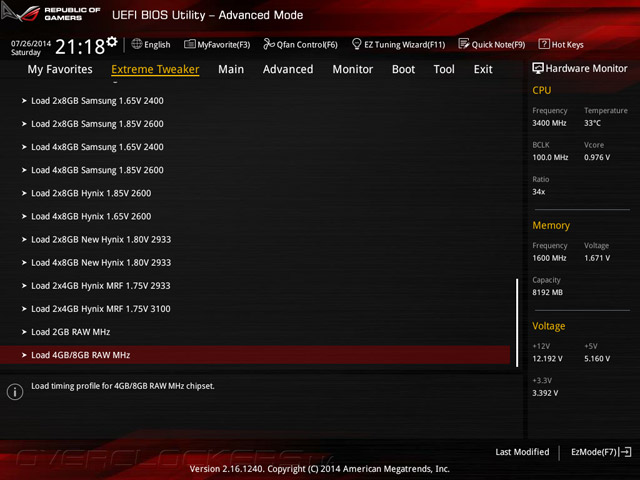This screenshot has height=480, width=640.
Task: Open the Boot tab
Action: click(403, 69)
